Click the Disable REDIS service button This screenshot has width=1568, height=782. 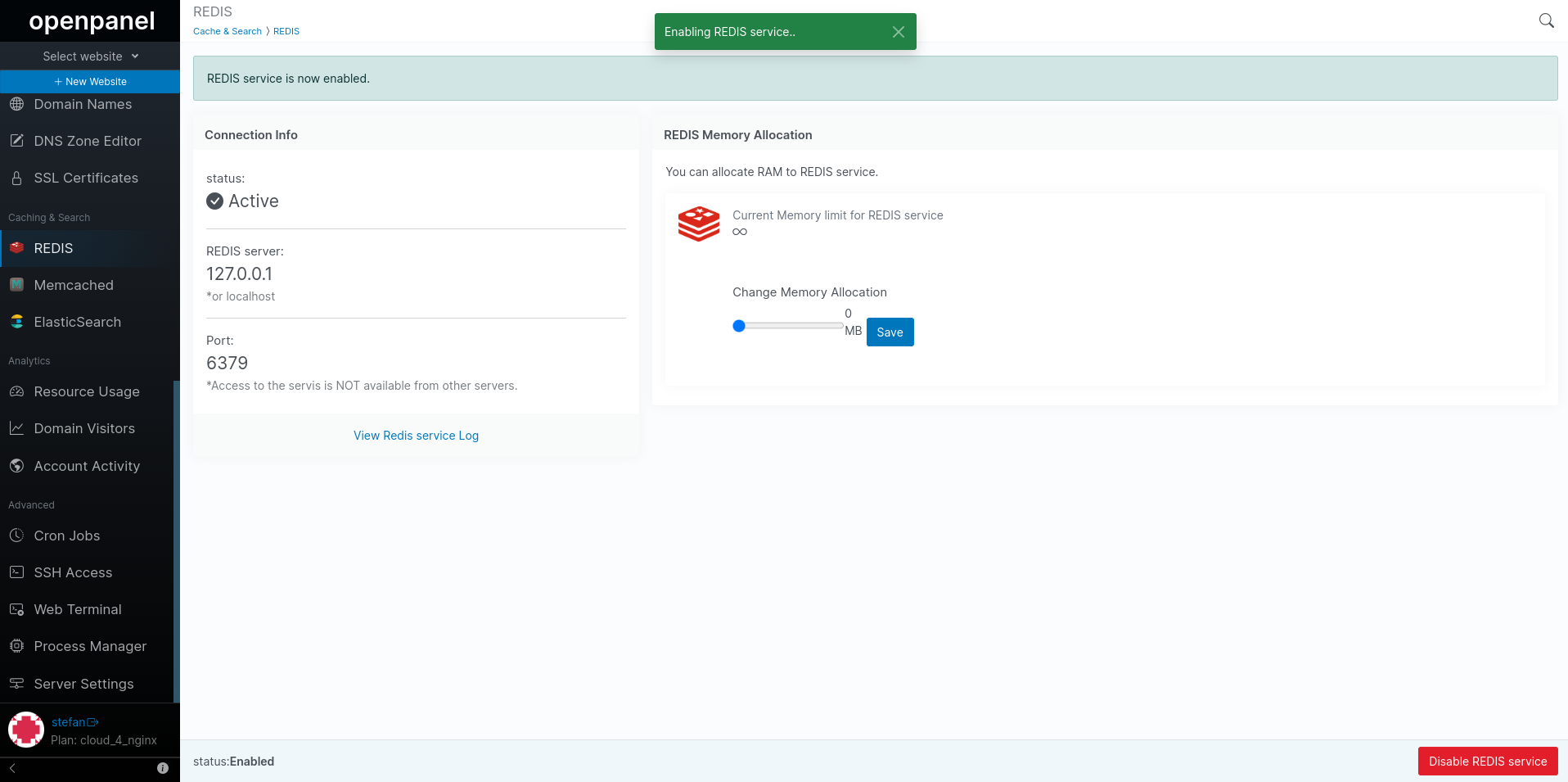pyautogui.click(x=1488, y=762)
